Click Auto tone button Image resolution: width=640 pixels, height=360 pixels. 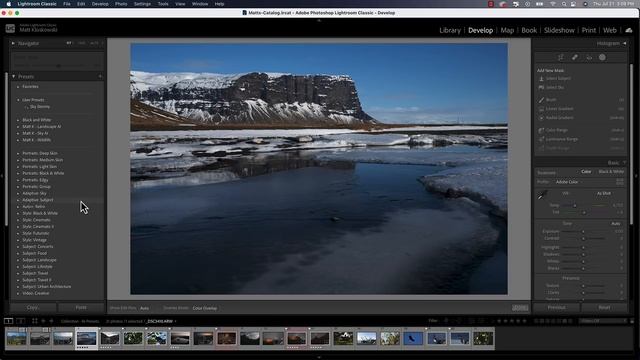click(616, 224)
